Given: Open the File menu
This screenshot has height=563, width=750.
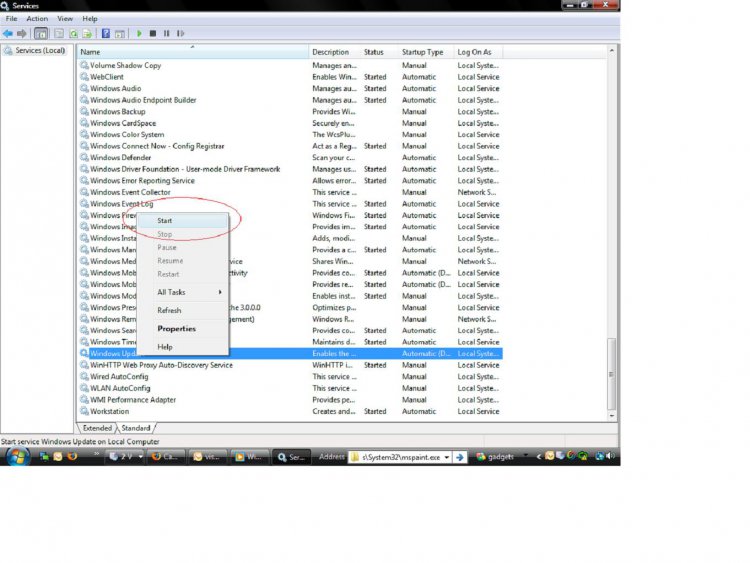Looking at the screenshot, I should point(11,19).
